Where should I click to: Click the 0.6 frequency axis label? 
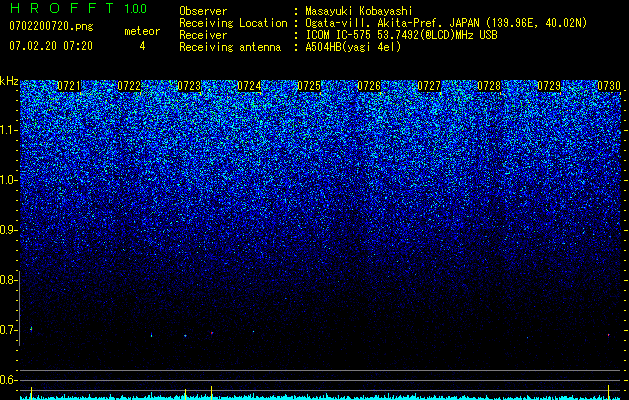8,380
